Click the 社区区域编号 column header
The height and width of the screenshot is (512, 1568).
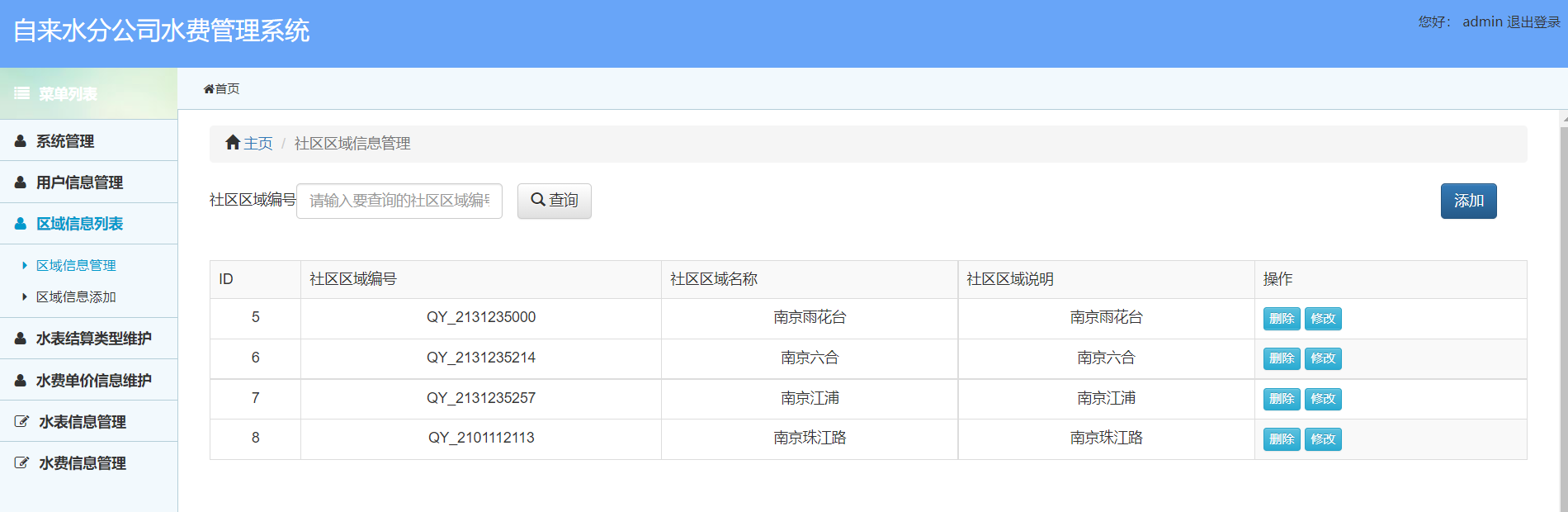point(481,279)
